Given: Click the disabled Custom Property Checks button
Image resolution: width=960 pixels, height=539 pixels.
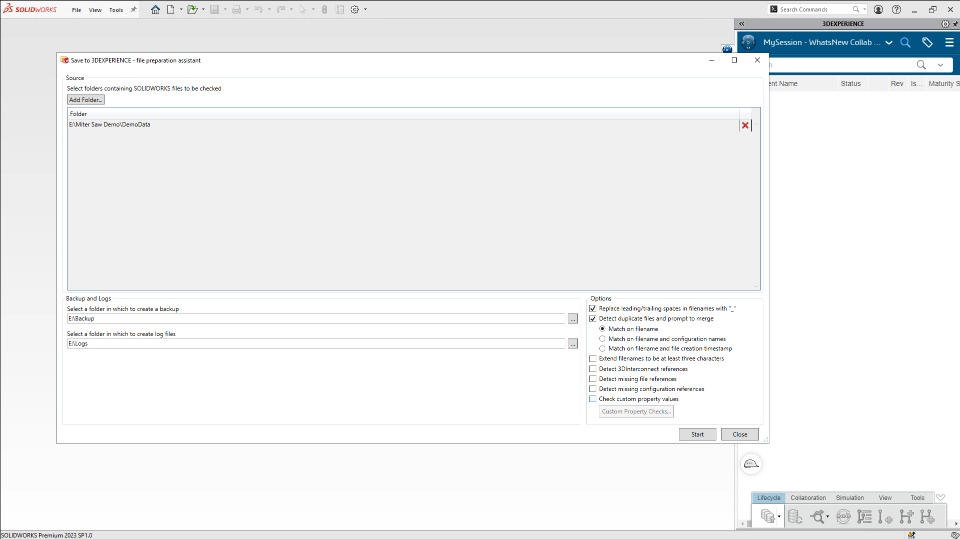Looking at the screenshot, I should [636, 412].
